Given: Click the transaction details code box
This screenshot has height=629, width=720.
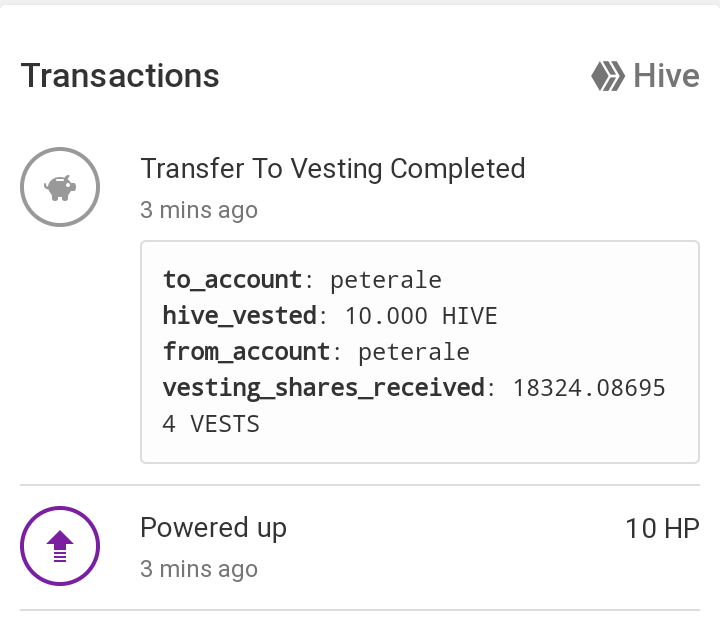Looking at the screenshot, I should (420, 352).
